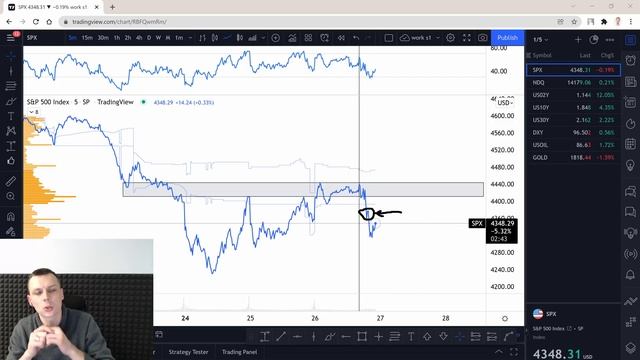The image size is (640, 360).
Task: Open the Trading Panel tab
Action: [240, 352]
